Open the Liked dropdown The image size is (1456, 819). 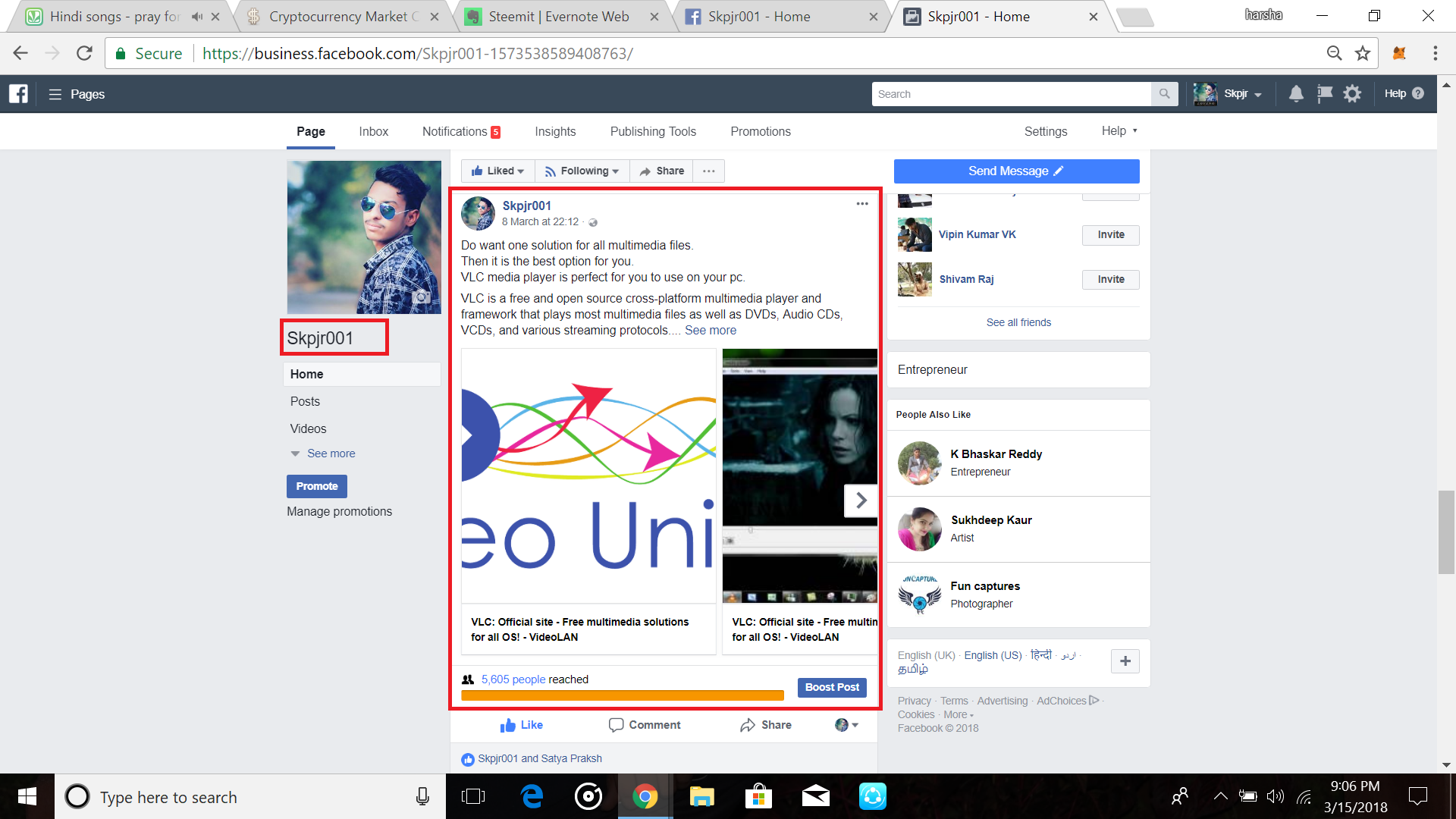coord(497,171)
